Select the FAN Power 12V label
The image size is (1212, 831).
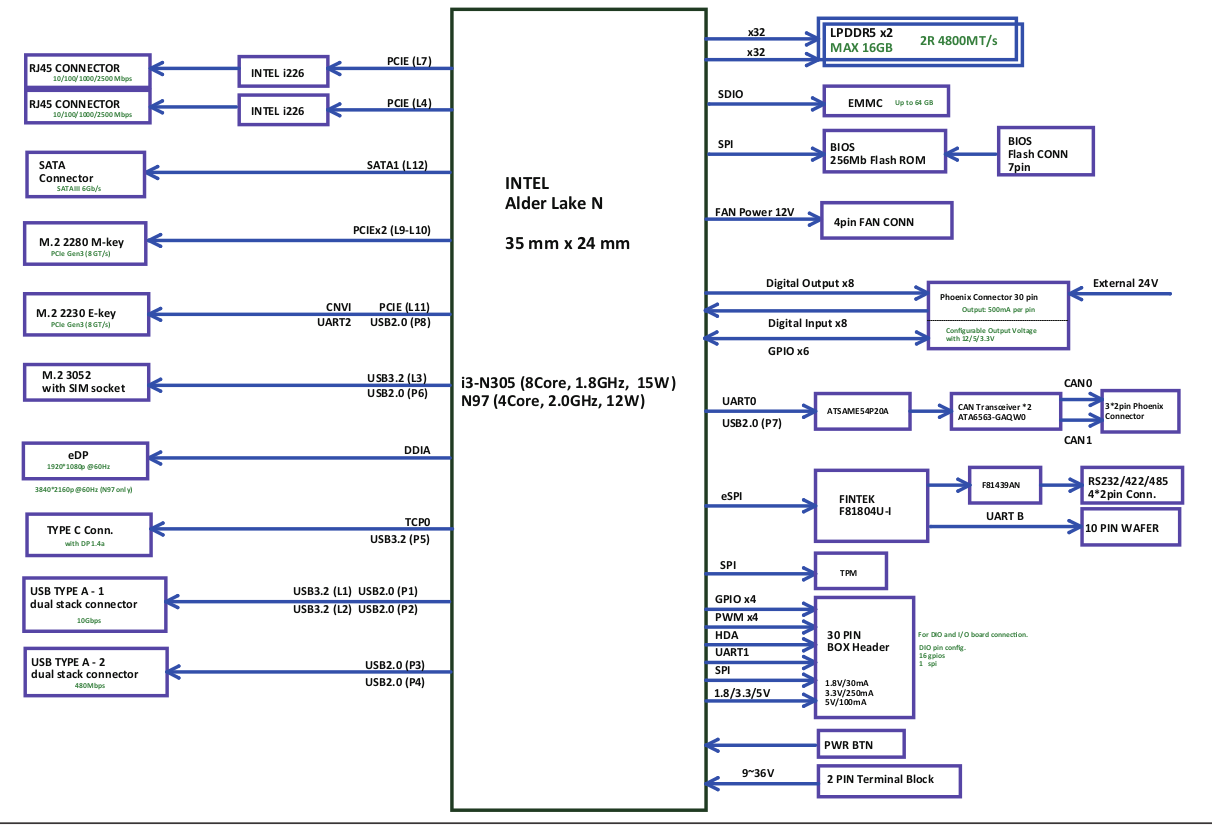pos(754,213)
